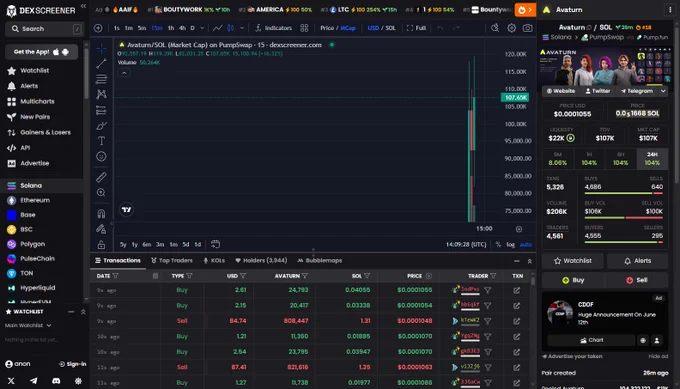Select the chart zoom-in tool
The height and width of the screenshot is (389, 680).
[101, 193]
